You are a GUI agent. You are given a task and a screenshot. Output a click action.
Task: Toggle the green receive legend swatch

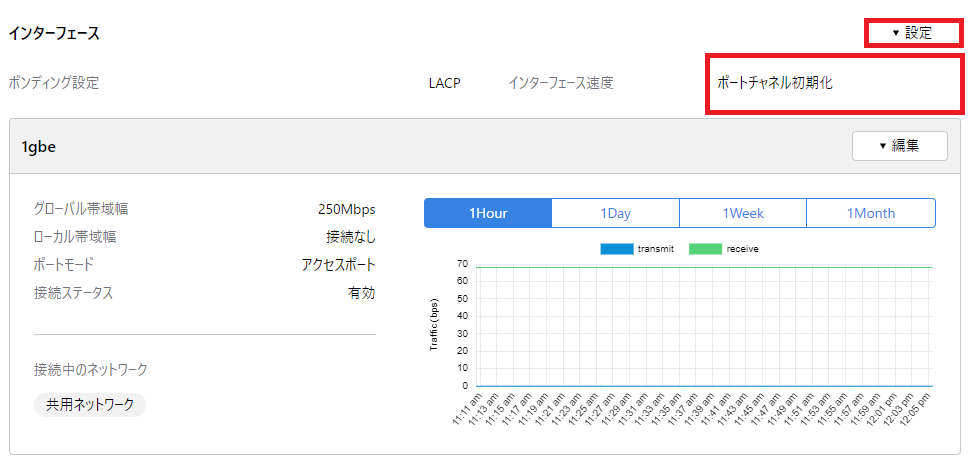coord(705,248)
